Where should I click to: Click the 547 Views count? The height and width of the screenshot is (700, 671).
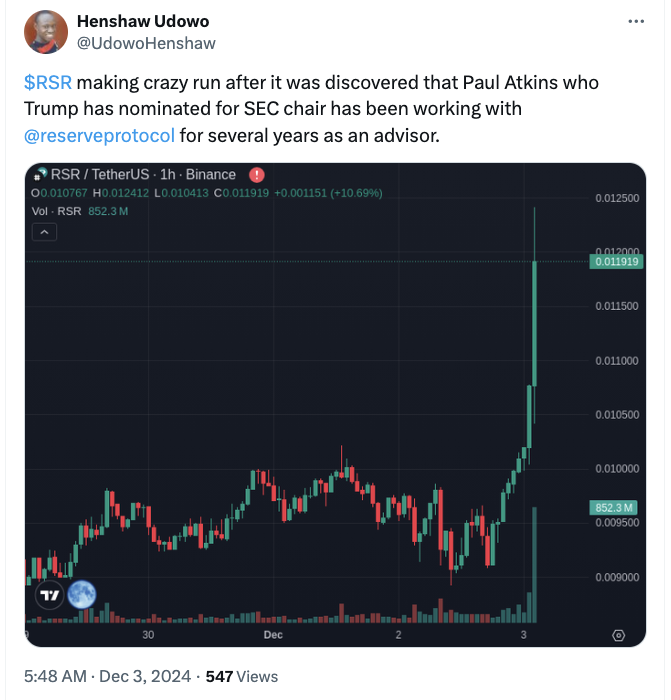[x=242, y=676]
